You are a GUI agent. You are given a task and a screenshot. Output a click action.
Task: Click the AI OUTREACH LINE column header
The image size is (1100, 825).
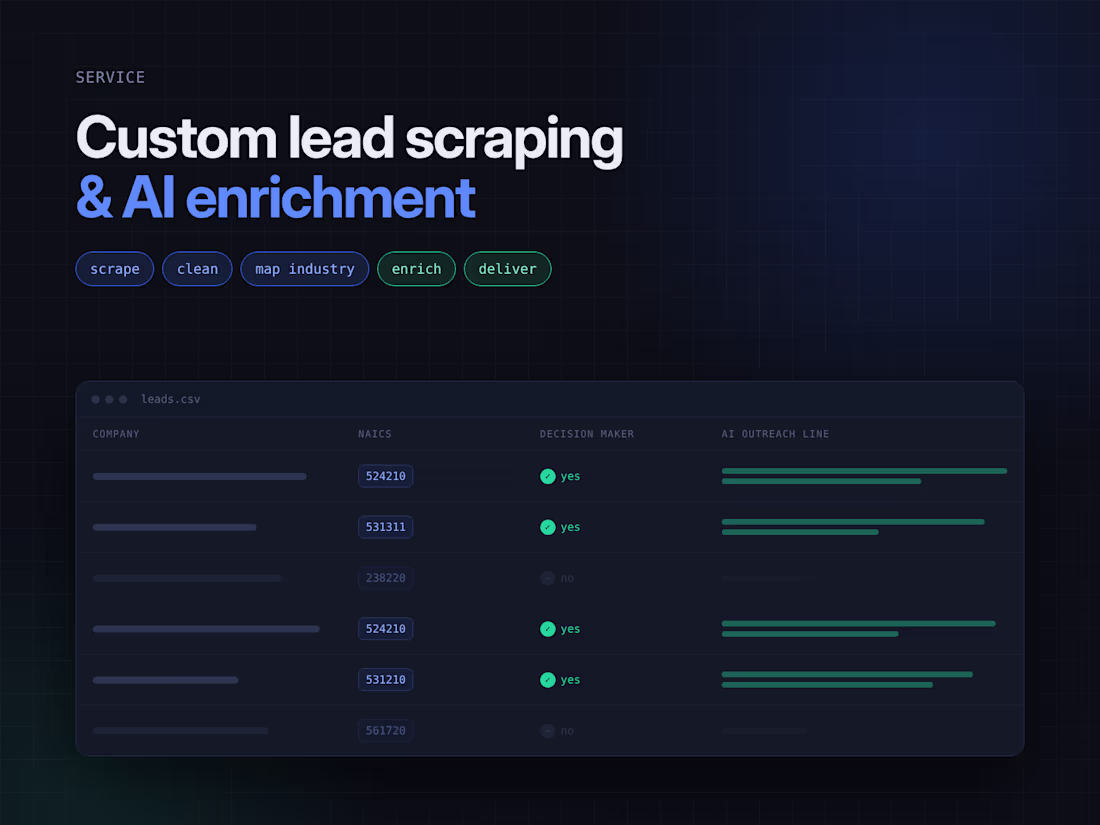coord(775,434)
